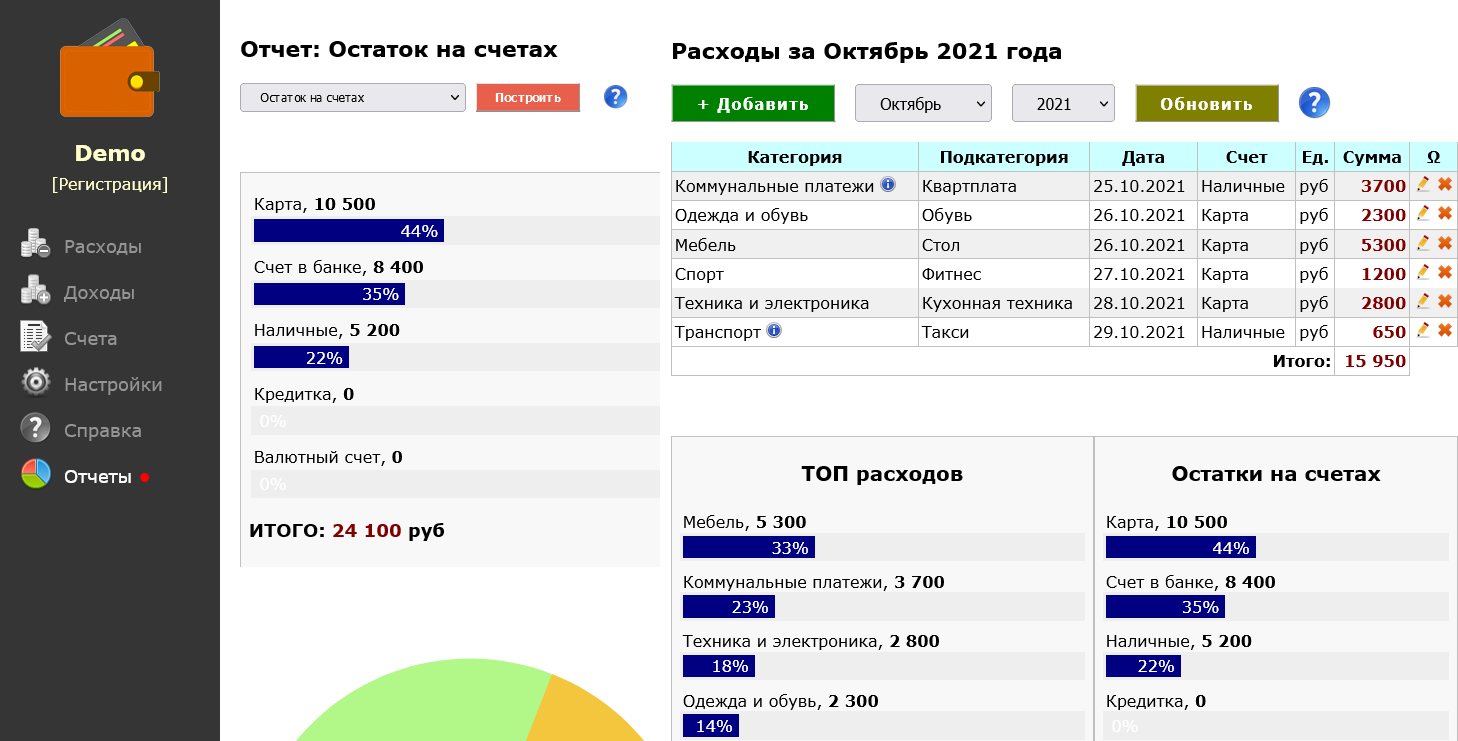
Task: Edit the Квартплата expense with pencil icon
Action: coord(1423,184)
